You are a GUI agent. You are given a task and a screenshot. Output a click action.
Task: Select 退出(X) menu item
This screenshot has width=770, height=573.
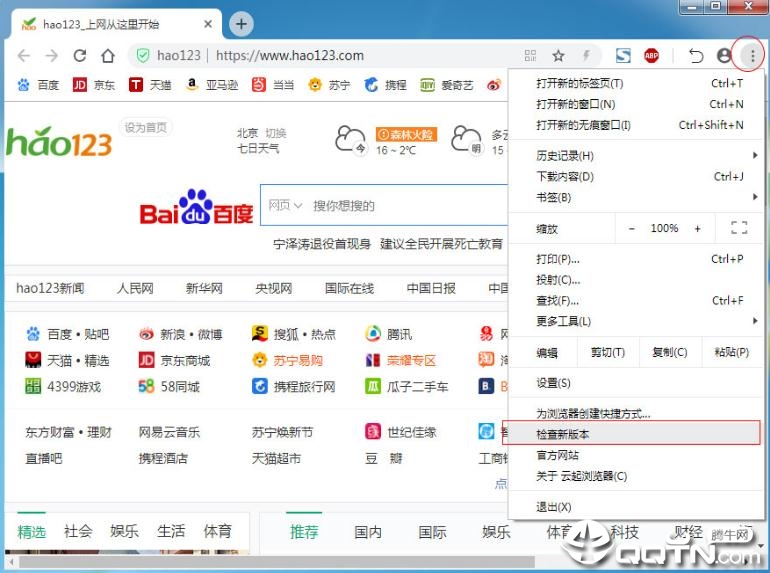[x=637, y=507]
